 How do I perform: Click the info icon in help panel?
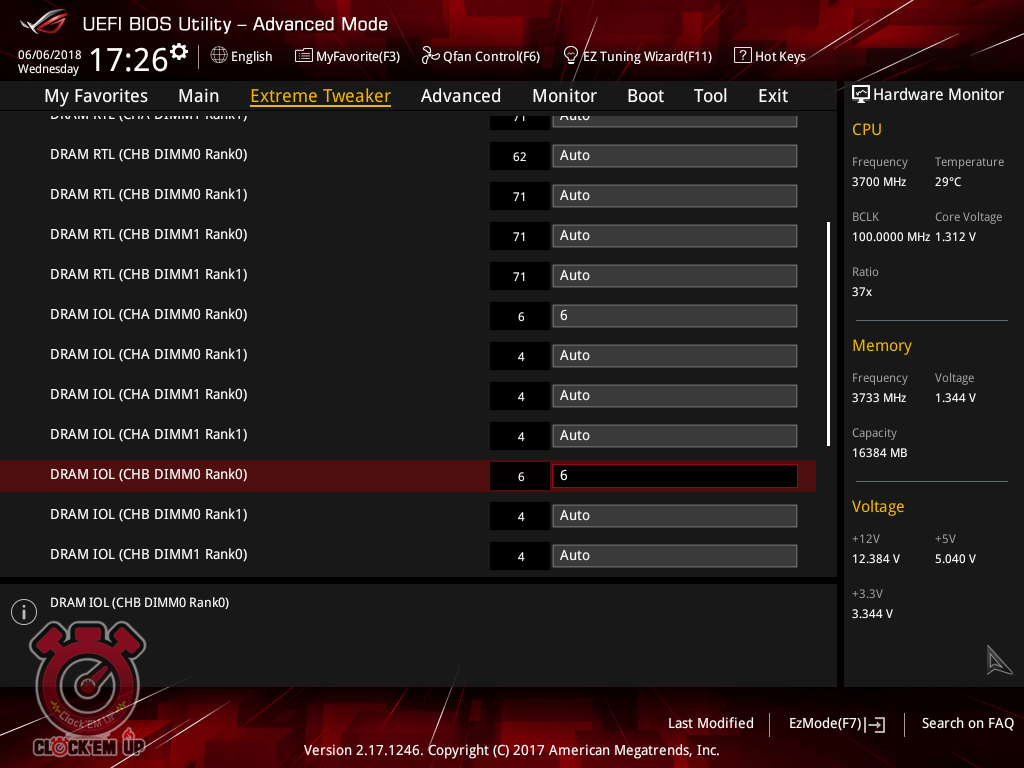(x=23, y=612)
